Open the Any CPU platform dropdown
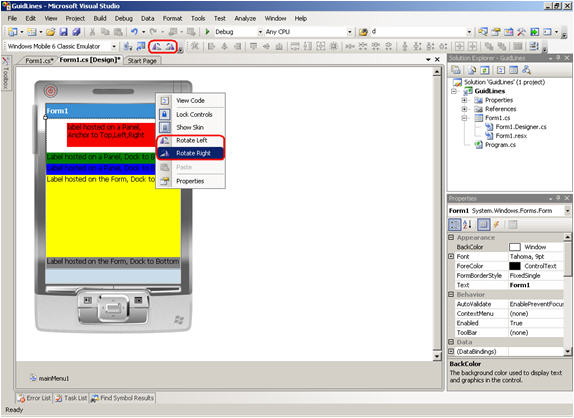 pos(349,32)
